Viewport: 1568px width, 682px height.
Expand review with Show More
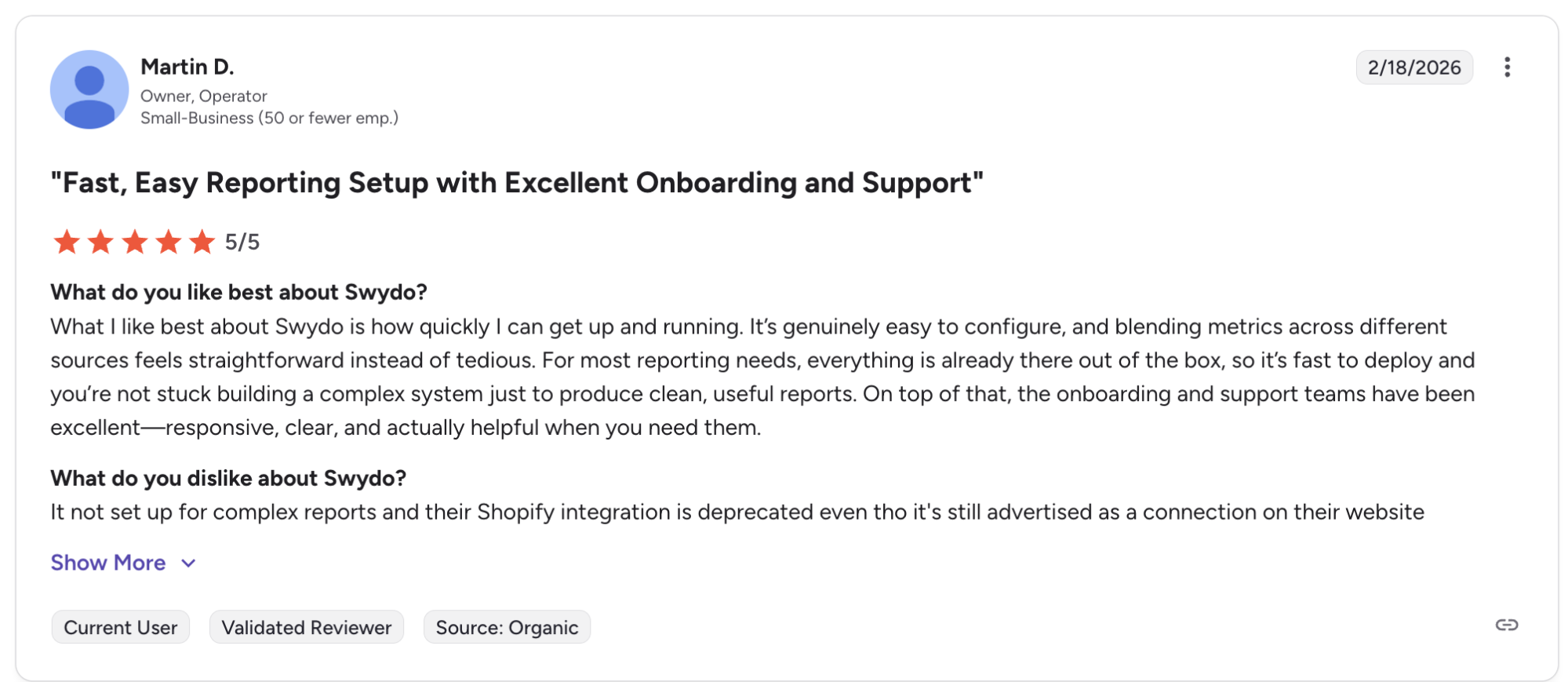click(x=108, y=563)
